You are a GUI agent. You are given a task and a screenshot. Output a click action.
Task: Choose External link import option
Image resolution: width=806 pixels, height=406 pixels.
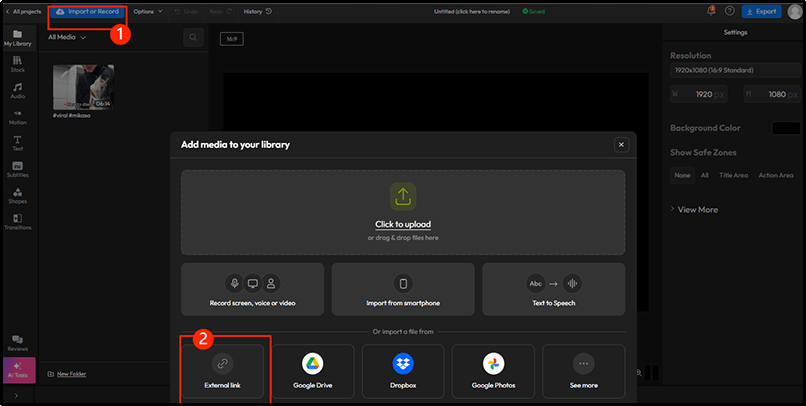point(223,371)
